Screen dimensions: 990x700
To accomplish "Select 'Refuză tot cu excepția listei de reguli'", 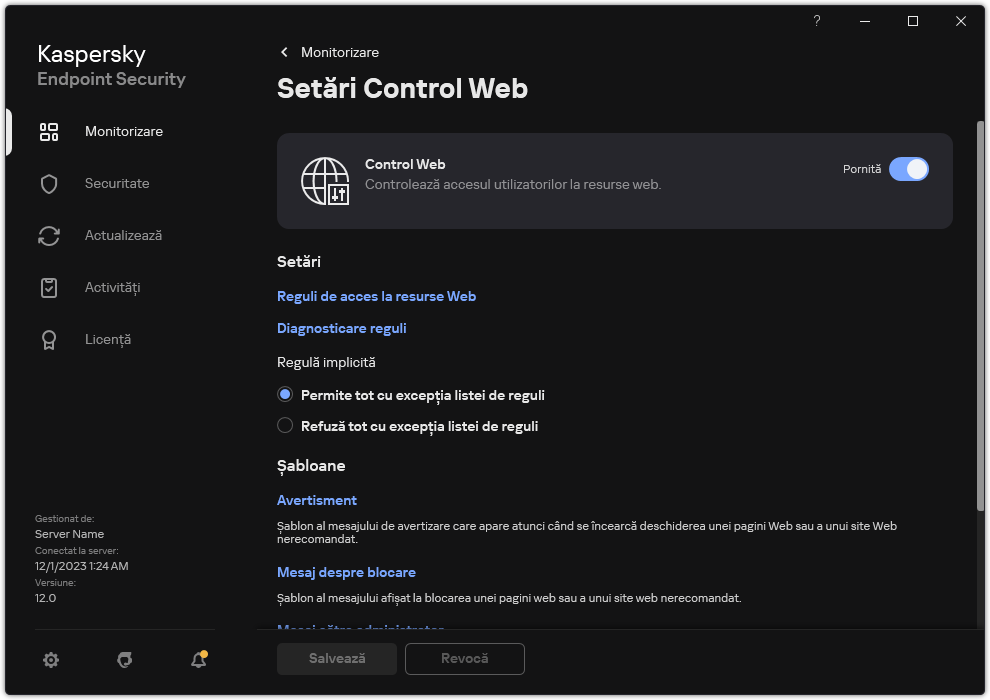I will (x=285, y=426).
